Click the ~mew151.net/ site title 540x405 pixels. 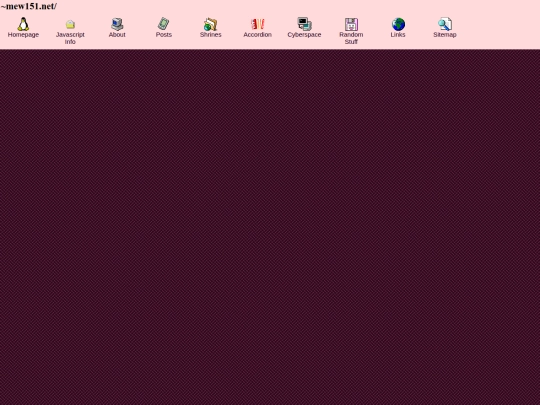29,7
